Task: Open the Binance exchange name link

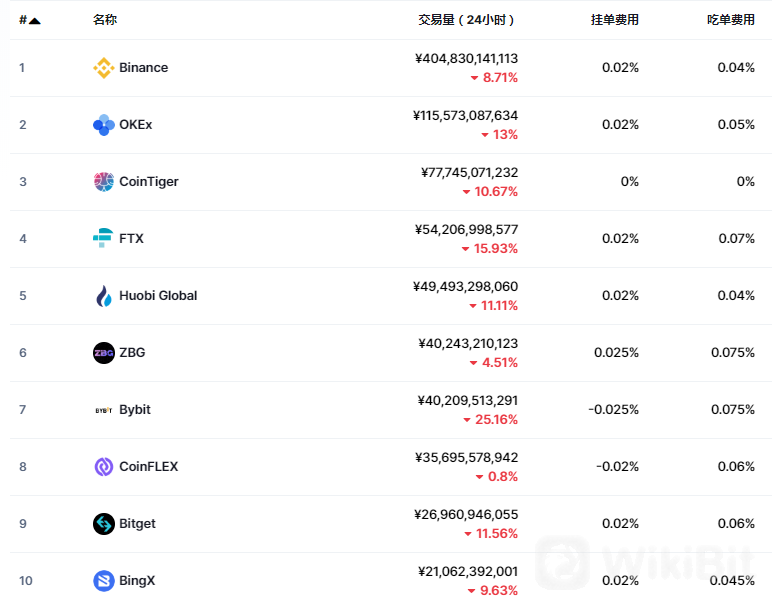Action: tap(144, 67)
